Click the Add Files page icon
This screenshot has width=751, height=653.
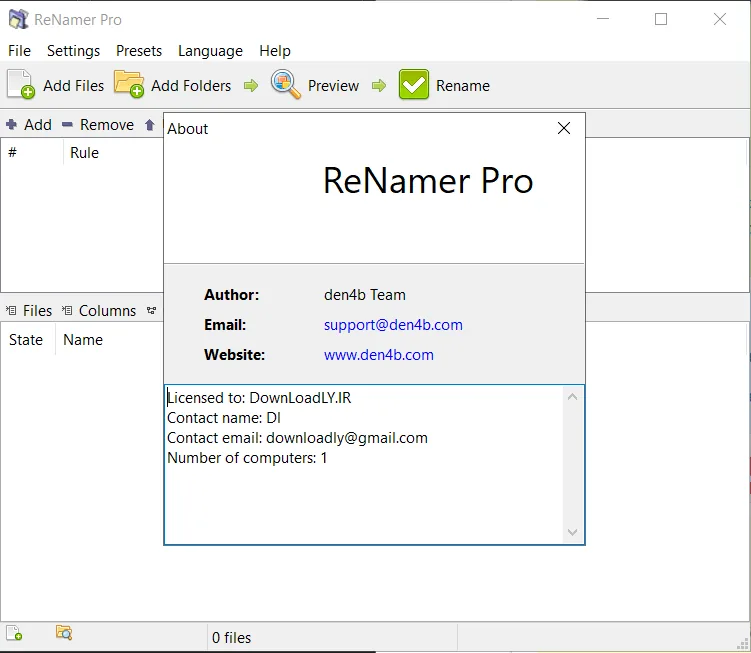point(21,84)
